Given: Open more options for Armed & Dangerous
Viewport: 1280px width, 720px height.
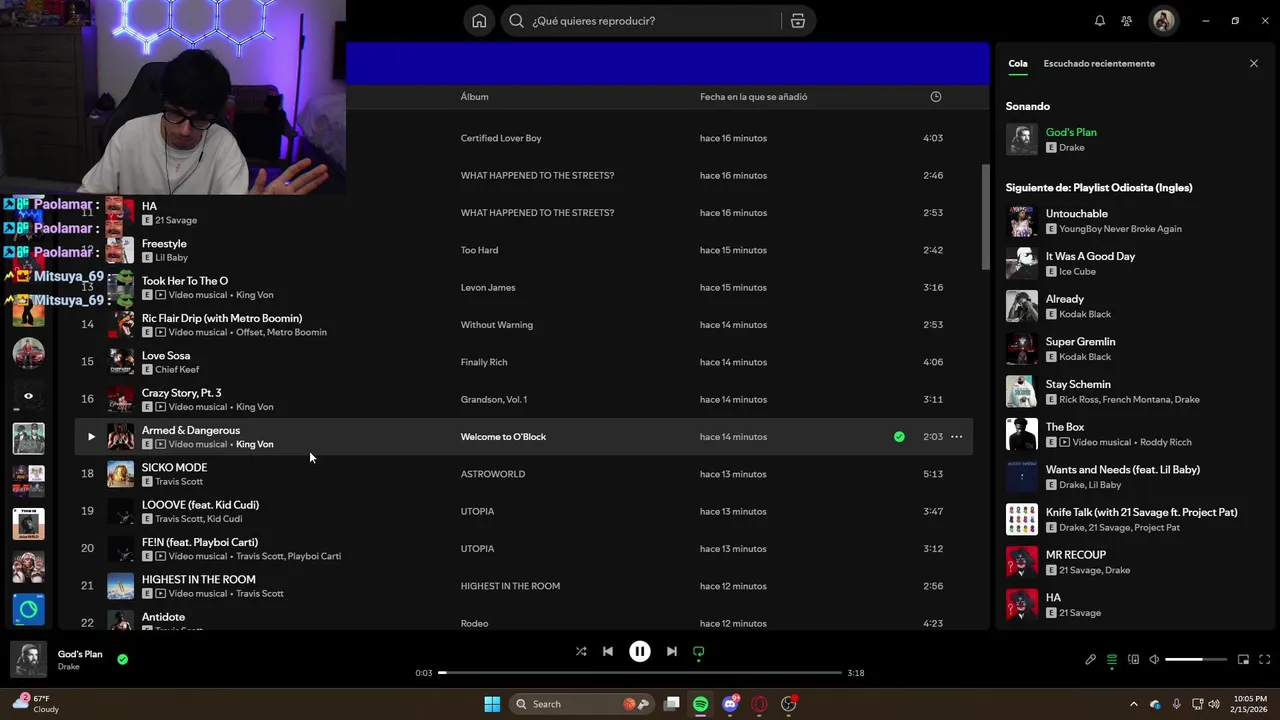Looking at the screenshot, I should [x=956, y=437].
